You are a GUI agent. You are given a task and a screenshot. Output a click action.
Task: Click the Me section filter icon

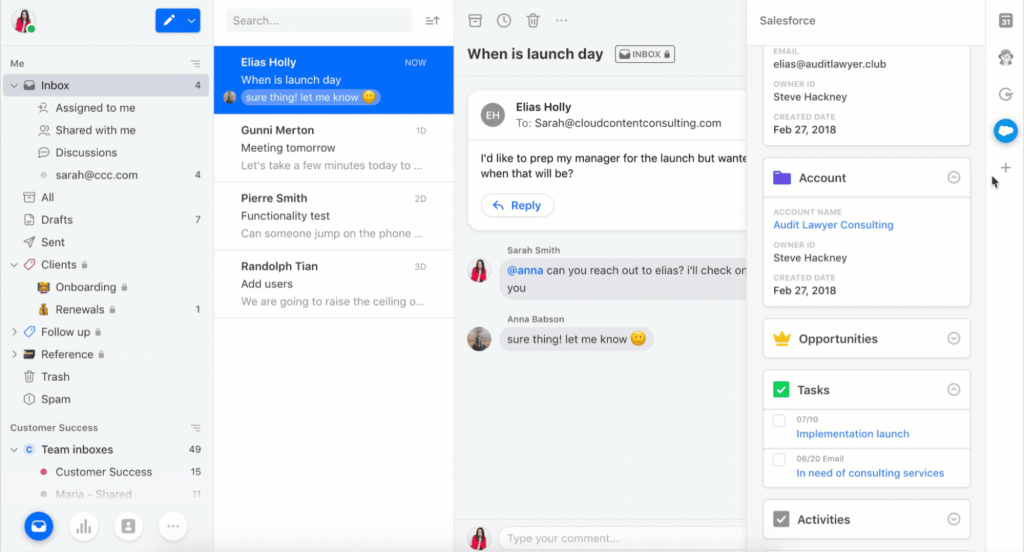tap(195, 64)
